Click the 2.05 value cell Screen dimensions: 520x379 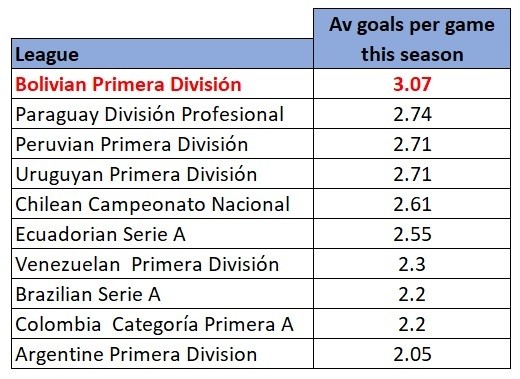point(412,354)
